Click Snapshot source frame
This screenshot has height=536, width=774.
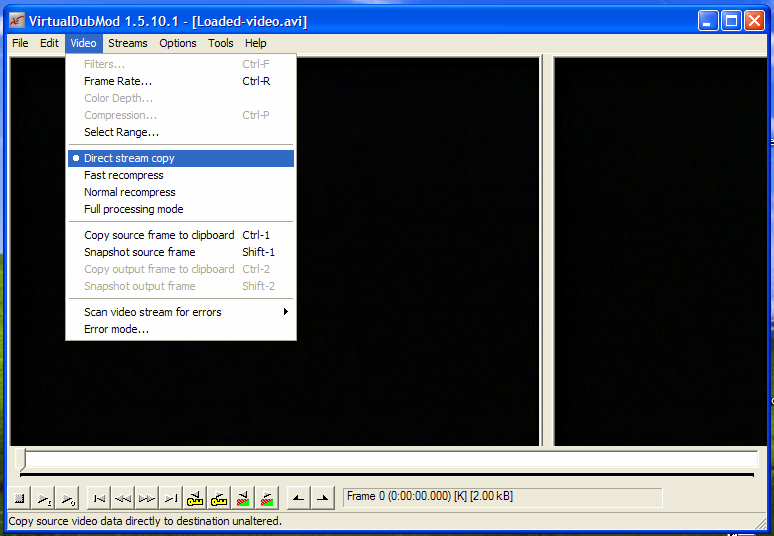coord(181,252)
